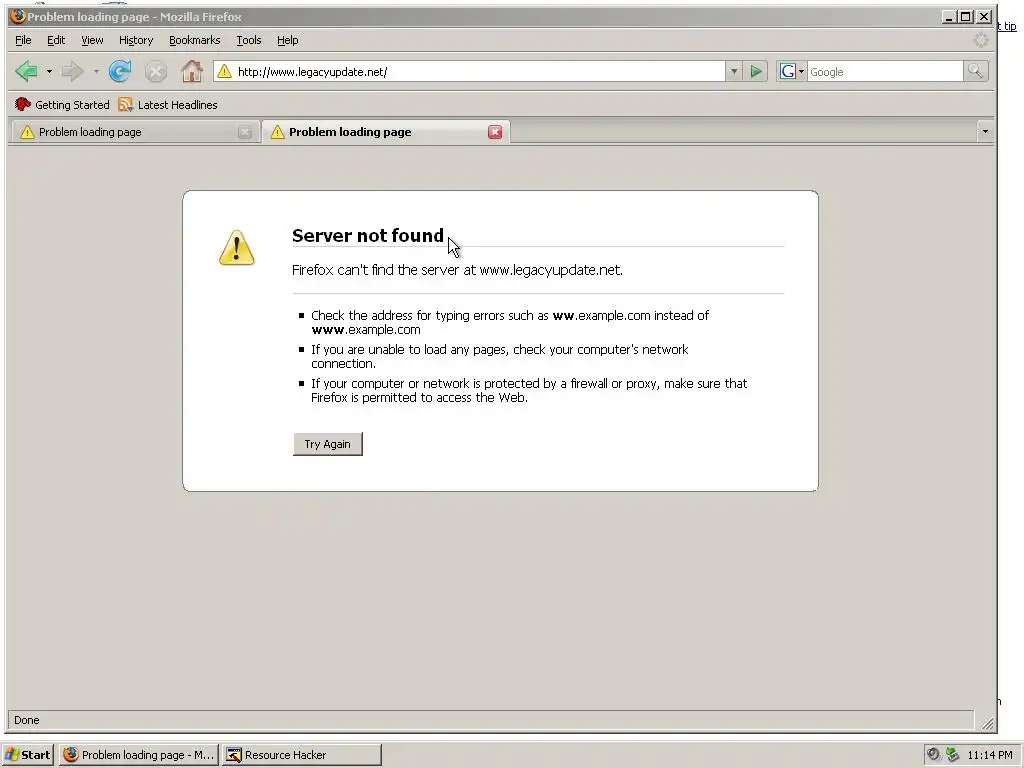Click the warning icon in address bar
Image resolution: width=1024 pixels, height=768 pixels.
pos(224,71)
